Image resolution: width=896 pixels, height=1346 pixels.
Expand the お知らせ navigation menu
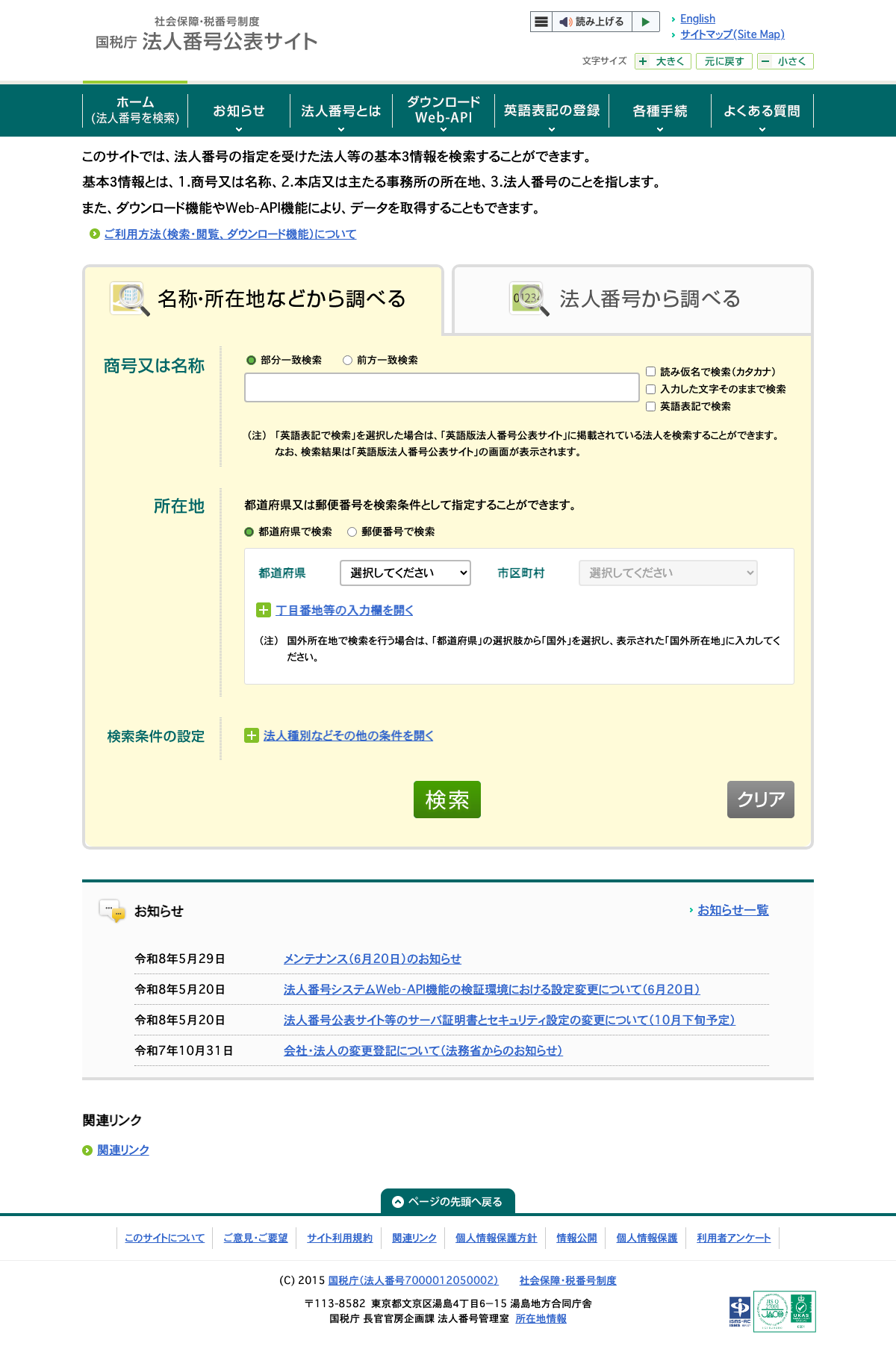click(x=239, y=111)
